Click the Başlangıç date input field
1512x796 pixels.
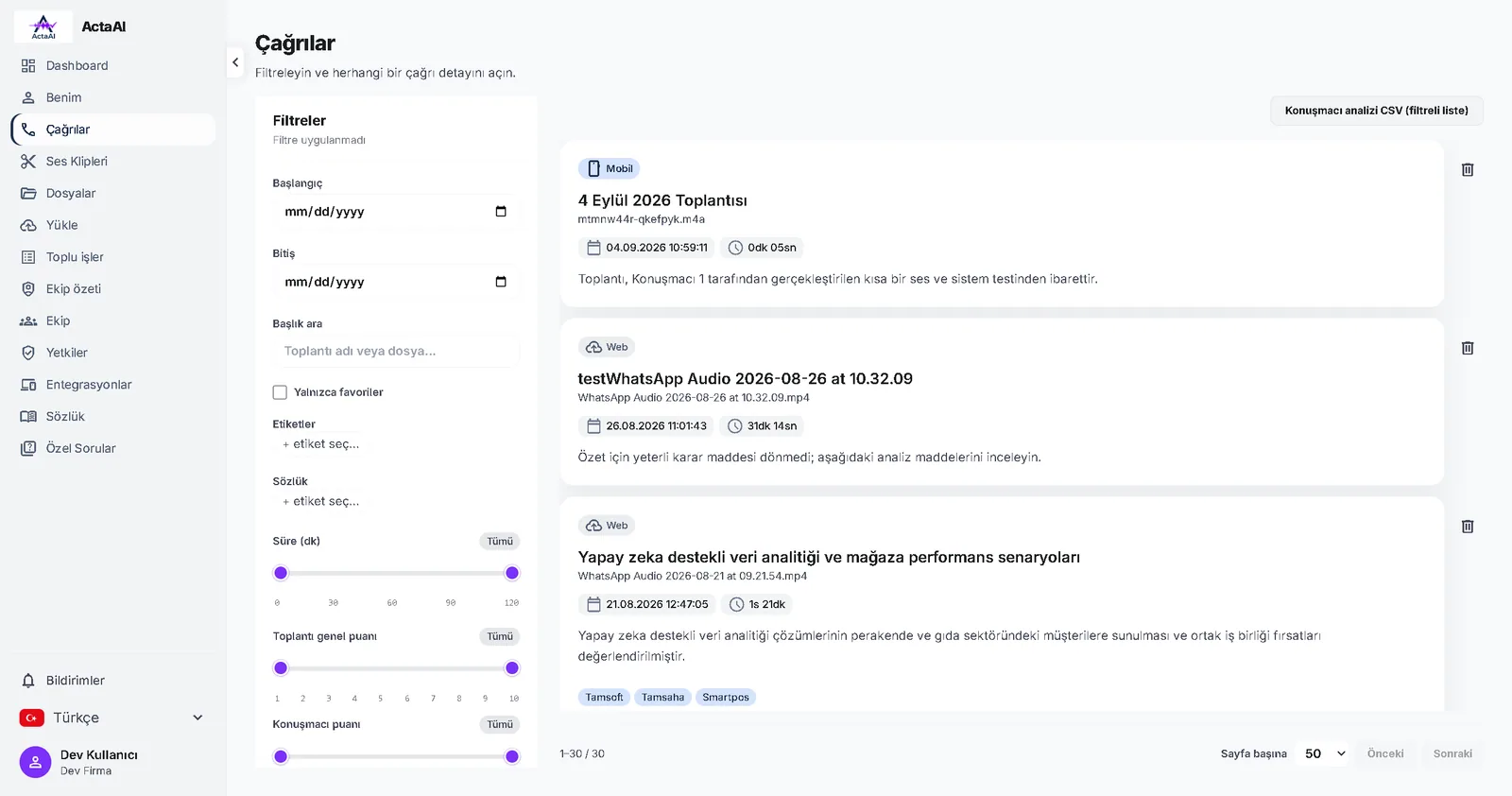[x=396, y=212]
